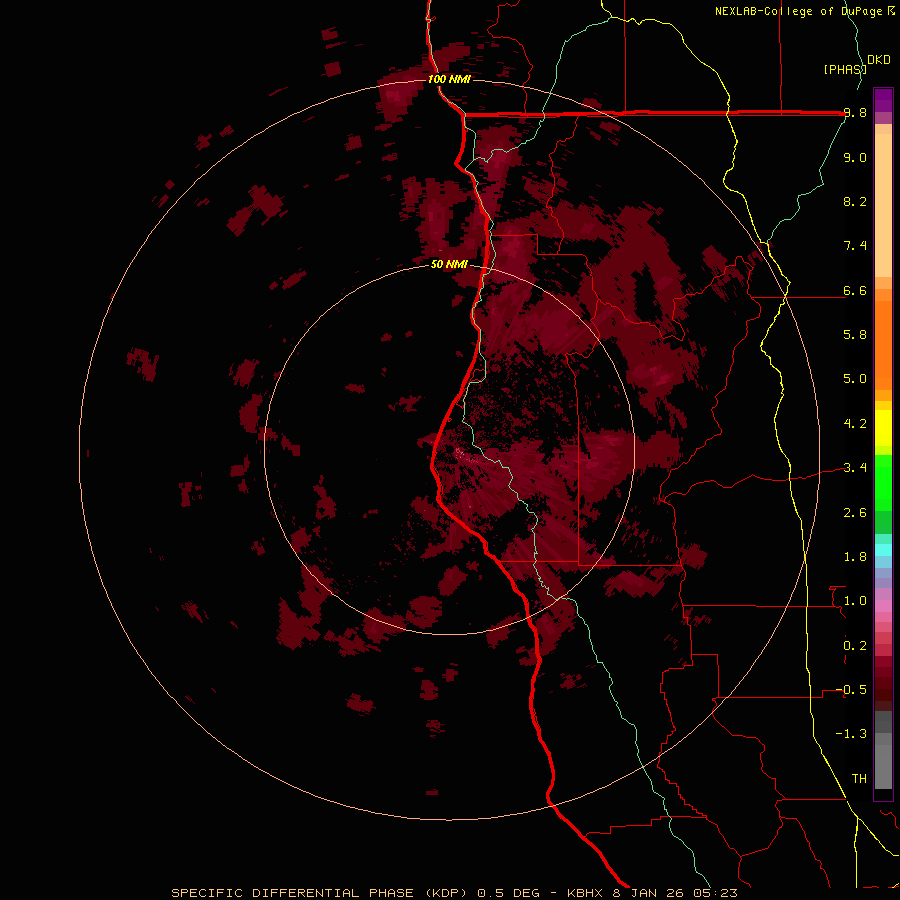
Task: Click the 9.0 scale value
Action: [x=855, y=157]
